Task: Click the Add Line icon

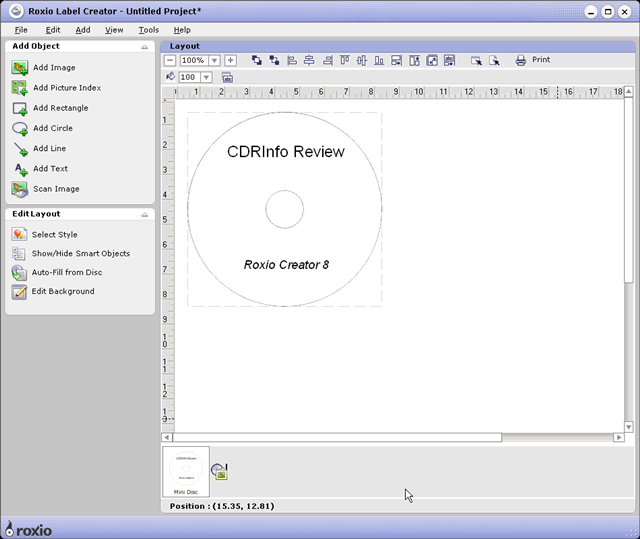Action: click(x=20, y=149)
